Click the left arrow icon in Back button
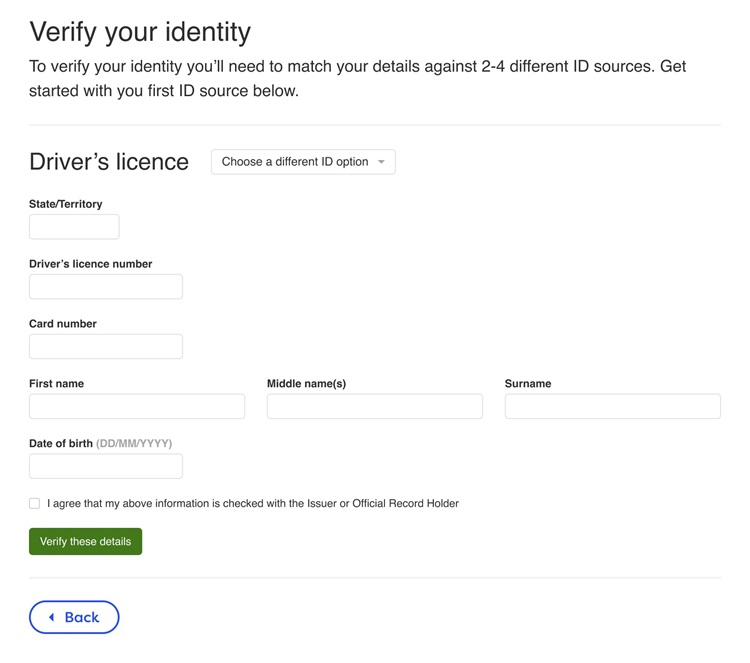The width and height of the screenshot is (750, 663). (52, 618)
